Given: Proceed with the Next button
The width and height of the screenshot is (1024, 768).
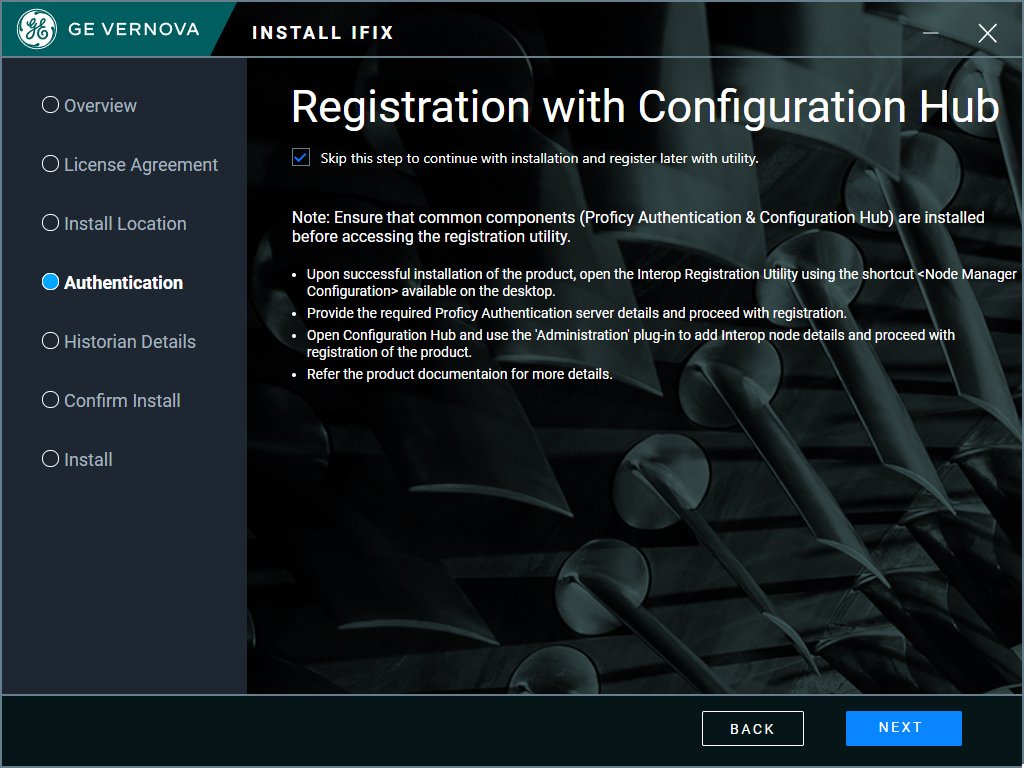Looking at the screenshot, I should (903, 728).
